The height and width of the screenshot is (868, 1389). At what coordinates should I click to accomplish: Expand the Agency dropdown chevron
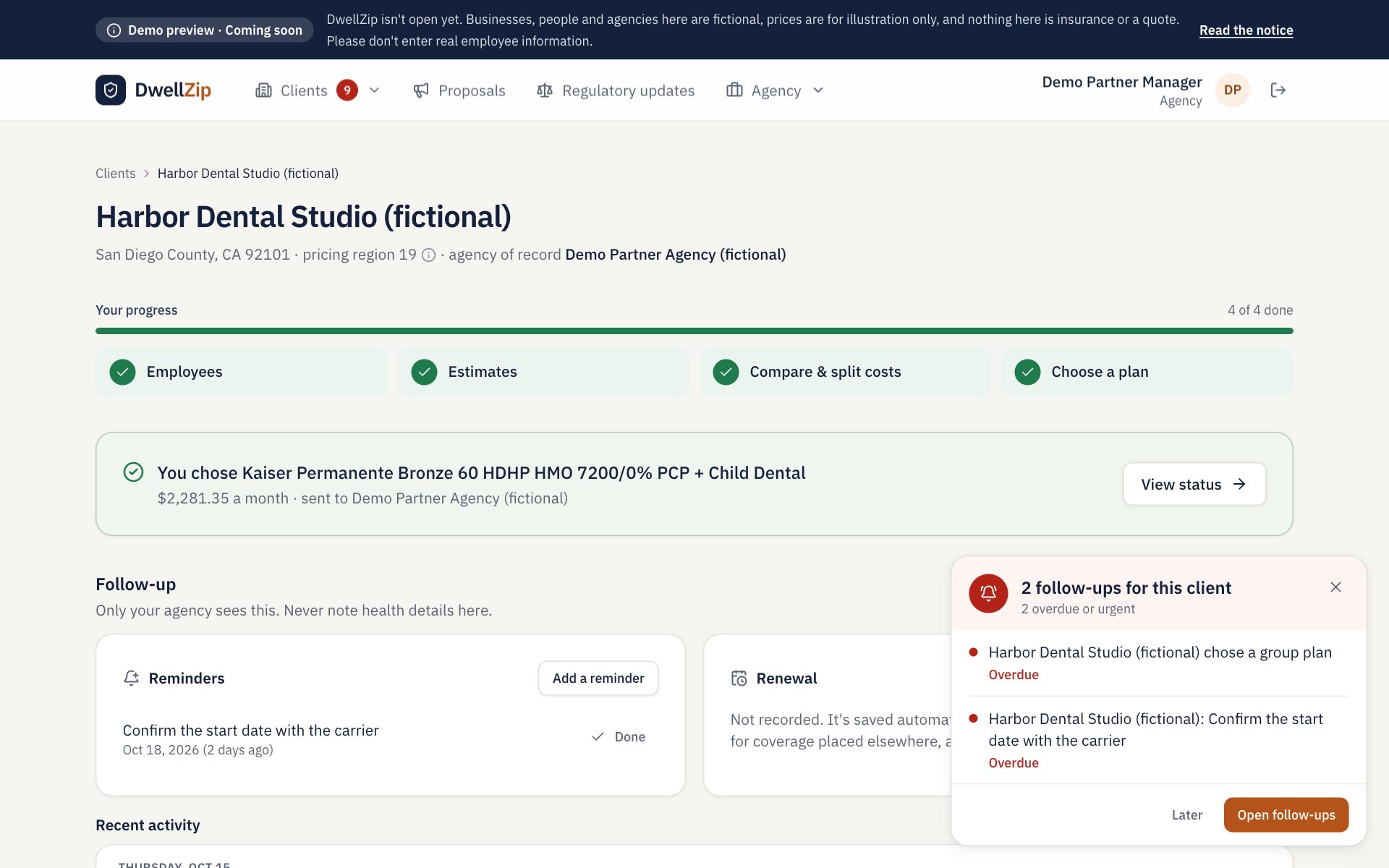(818, 90)
